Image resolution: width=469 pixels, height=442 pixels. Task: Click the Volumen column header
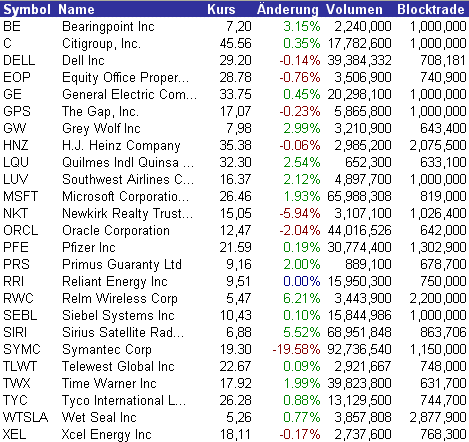[x=354, y=9]
